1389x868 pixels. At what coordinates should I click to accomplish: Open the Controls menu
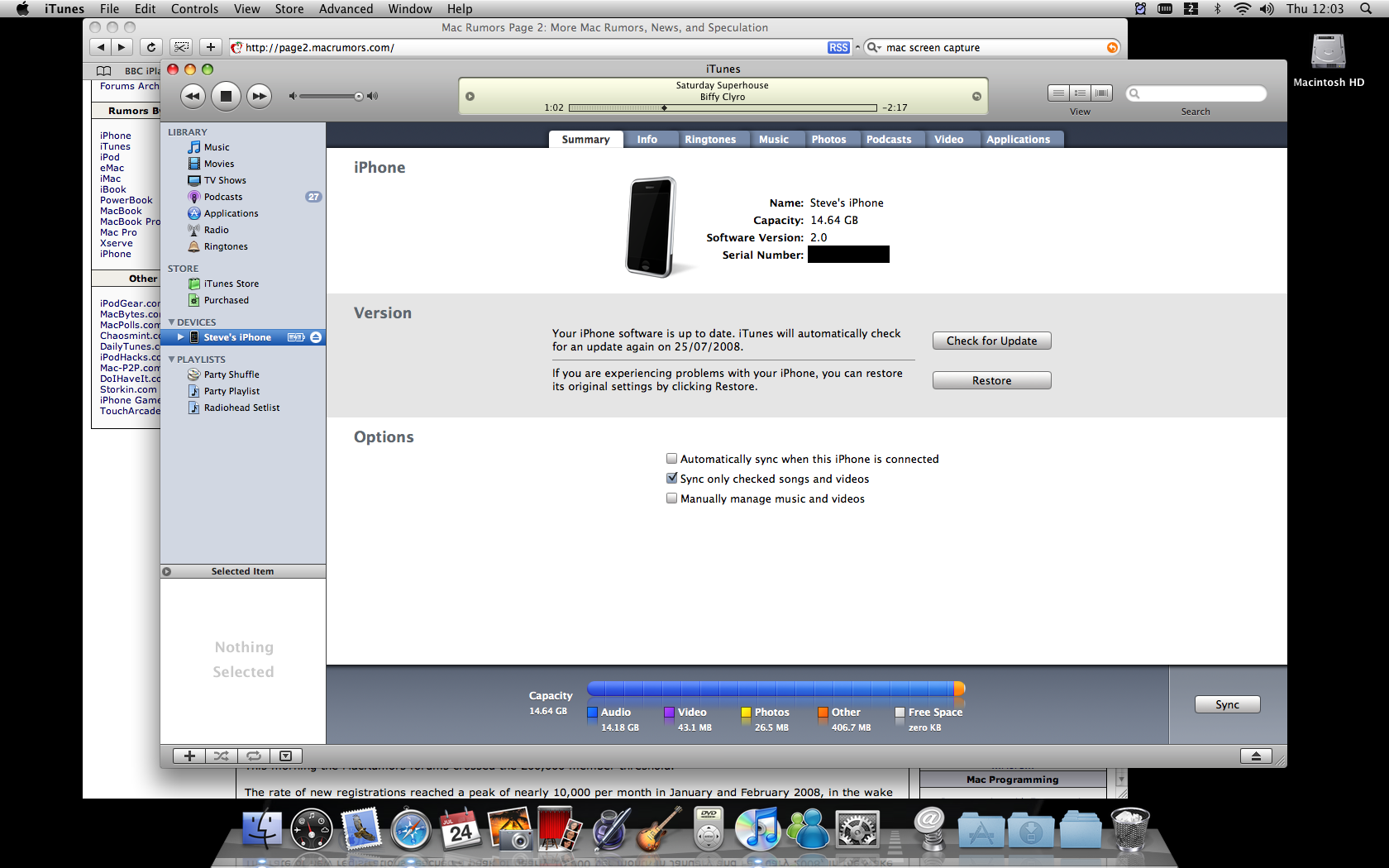194,9
